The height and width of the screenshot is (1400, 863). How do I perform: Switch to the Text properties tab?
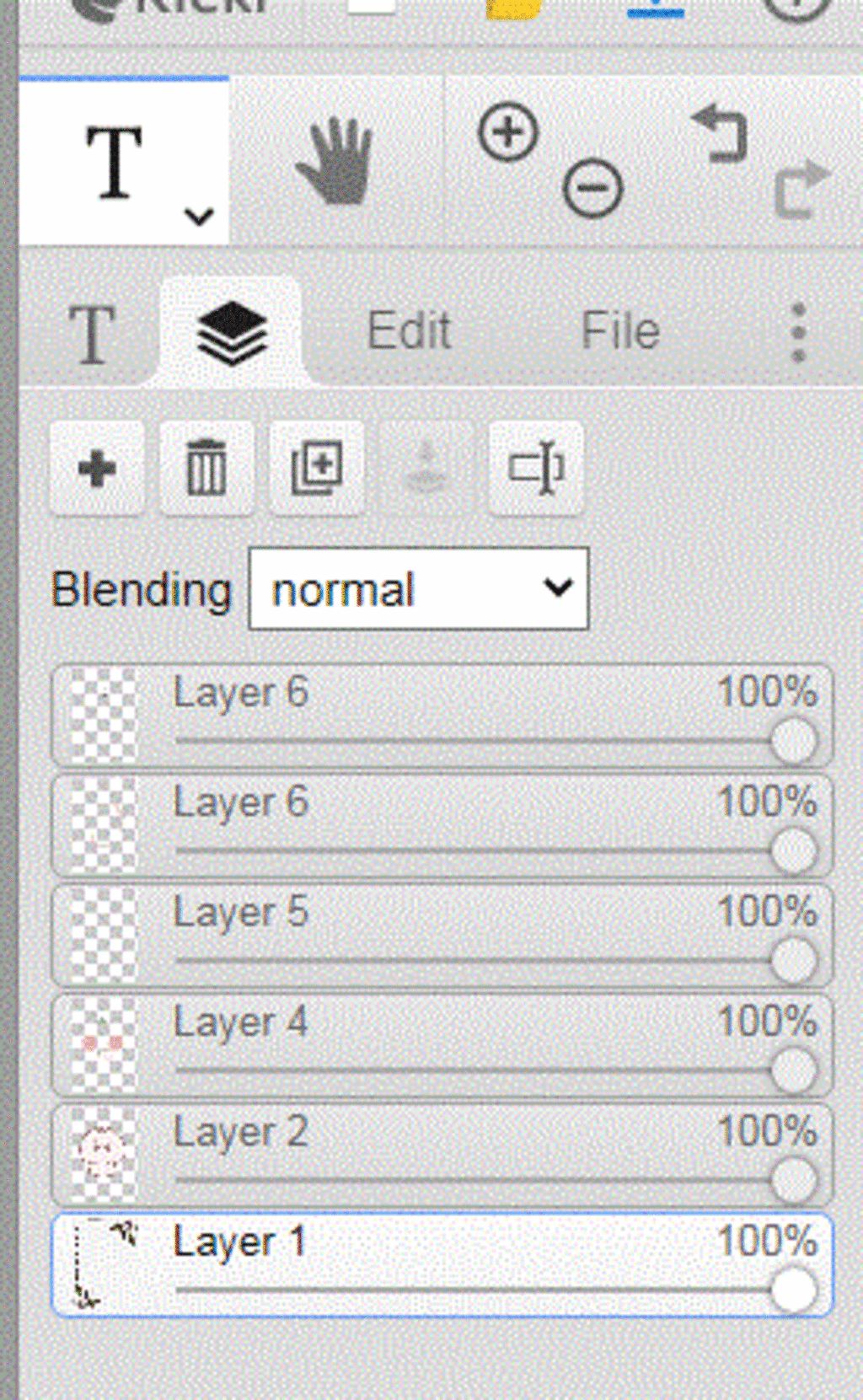pos(91,335)
